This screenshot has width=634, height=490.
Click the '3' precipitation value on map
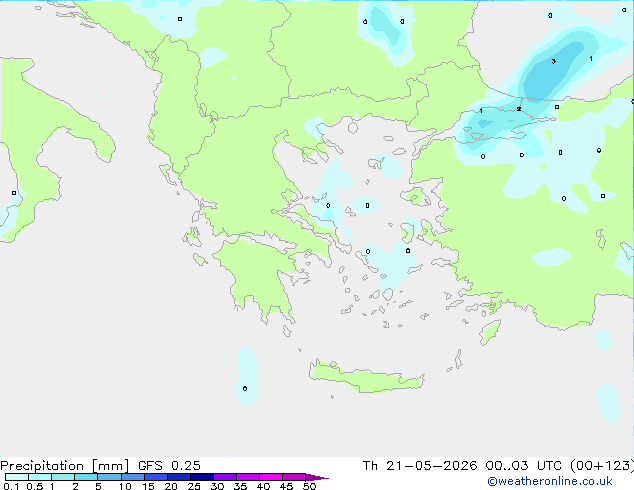554,61
